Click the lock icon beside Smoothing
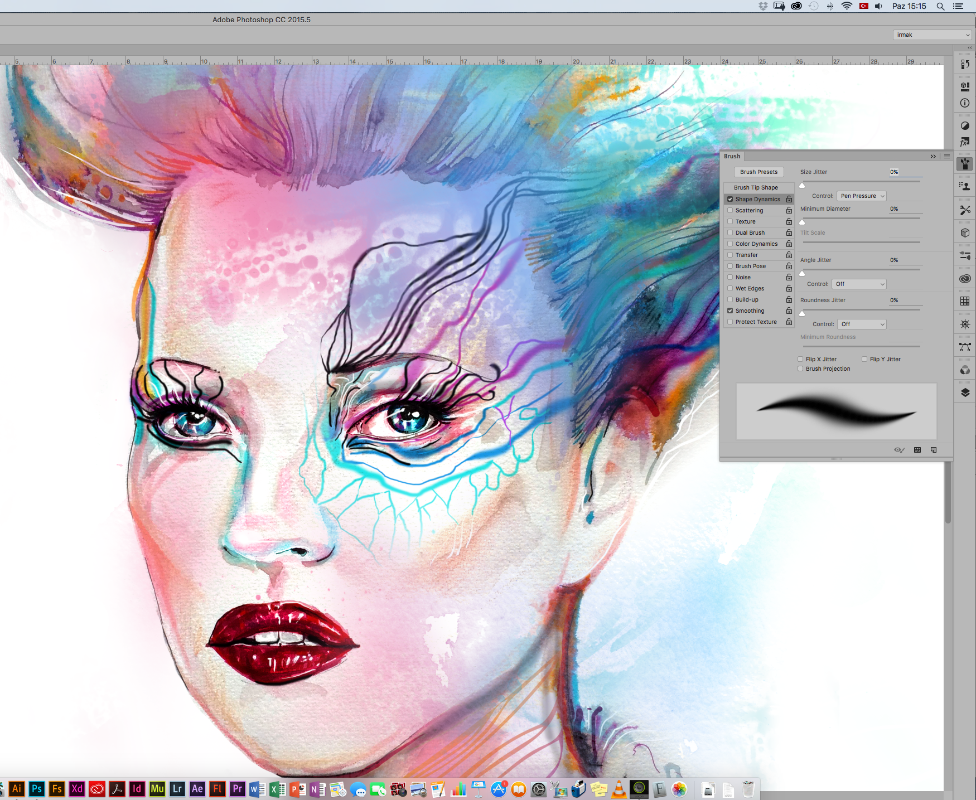 tap(789, 311)
